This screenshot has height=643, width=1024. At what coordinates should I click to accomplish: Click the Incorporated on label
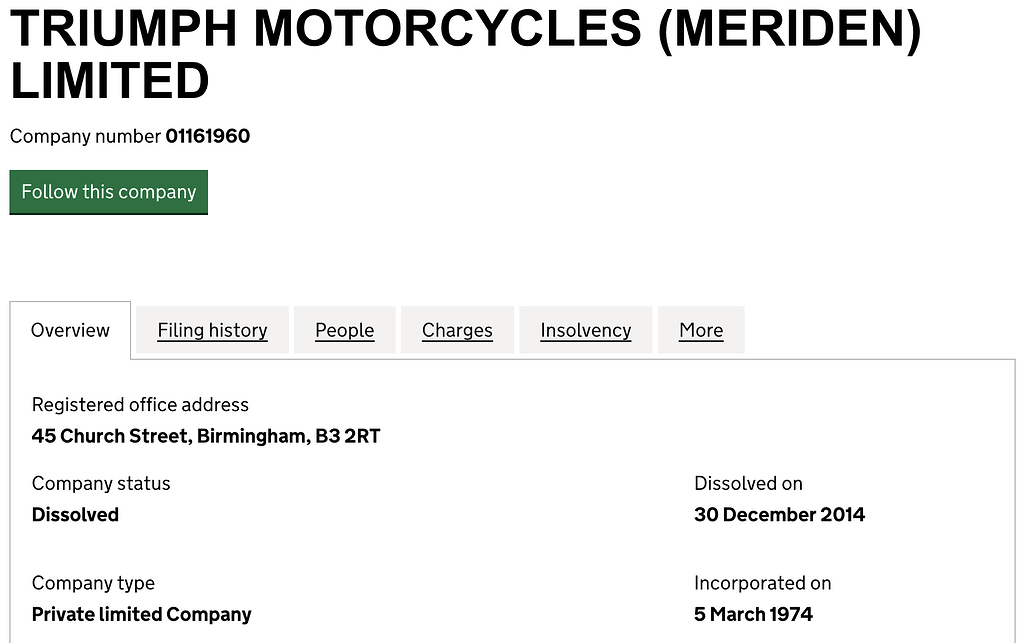point(762,583)
